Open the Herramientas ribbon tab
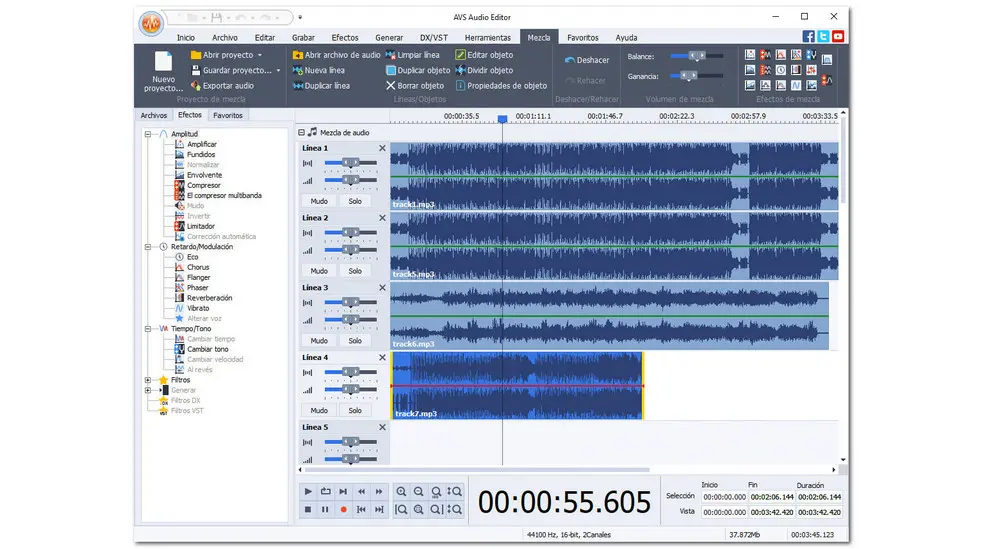Viewport: 1000px width, 549px height. pos(488,38)
